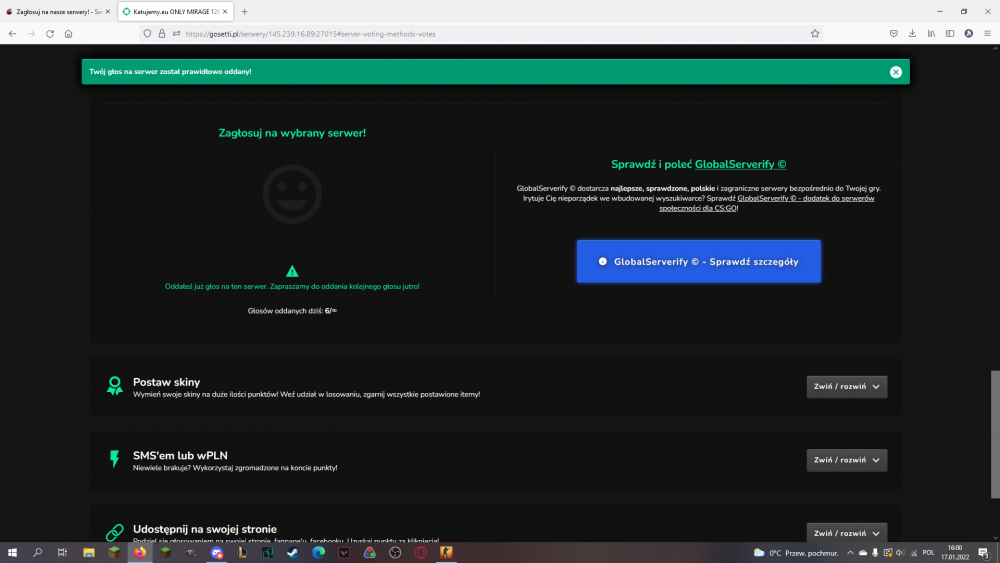Image resolution: width=1000 pixels, height=563 pixels.
Task: Open Counter-Strike from the taskbar
Action: (x=446, y=553)
